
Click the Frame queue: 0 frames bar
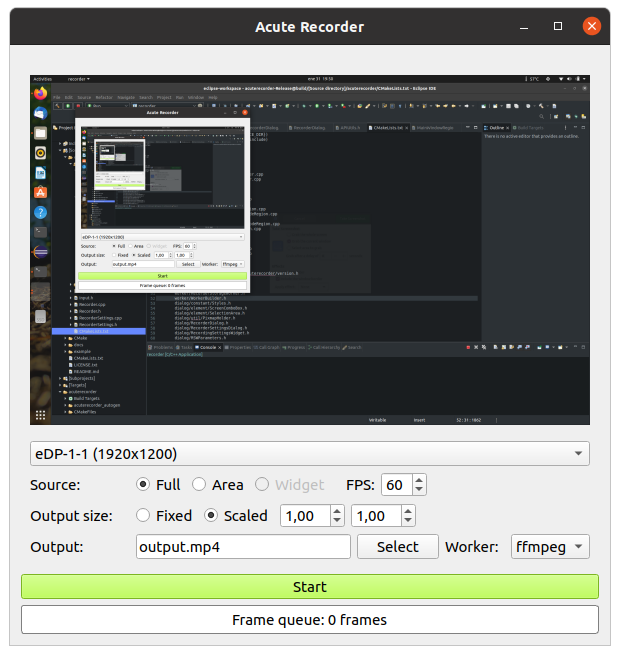(x=310, y=619)
